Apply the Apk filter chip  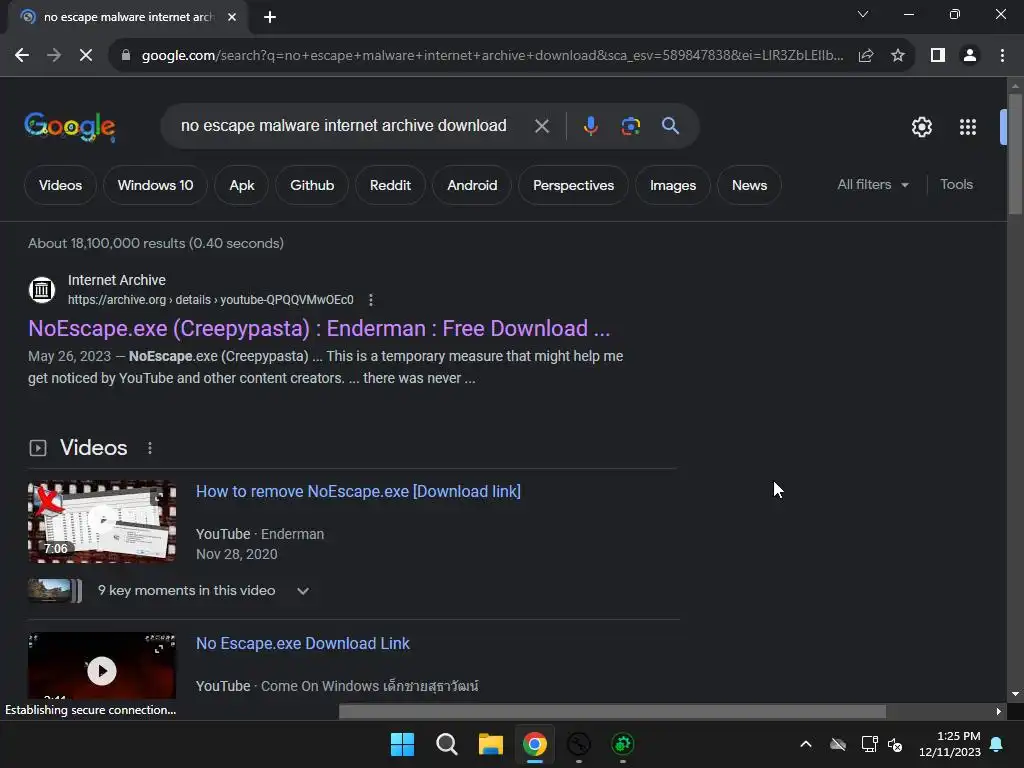pyautogui.click(x=242, y=185)
